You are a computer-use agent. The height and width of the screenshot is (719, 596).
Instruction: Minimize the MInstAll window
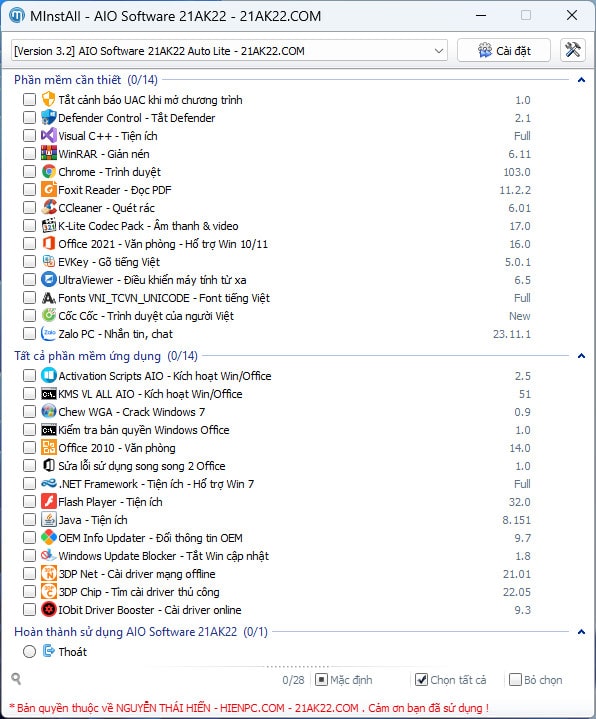point(481,15)
